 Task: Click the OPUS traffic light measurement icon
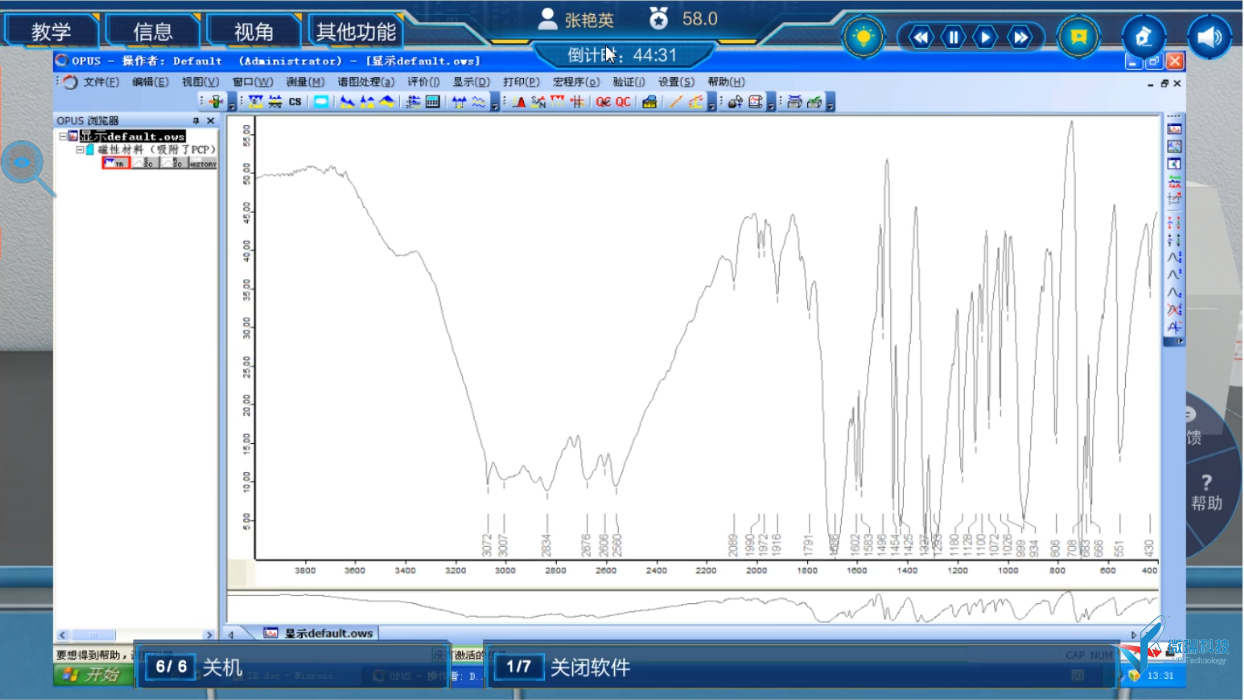pyautogui.click(x=214, y=102)
